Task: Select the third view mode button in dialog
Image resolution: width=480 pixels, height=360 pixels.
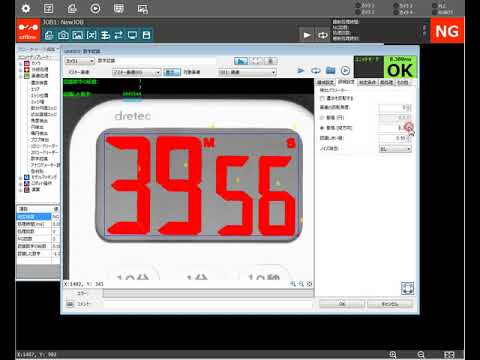Action: point(271,61)
